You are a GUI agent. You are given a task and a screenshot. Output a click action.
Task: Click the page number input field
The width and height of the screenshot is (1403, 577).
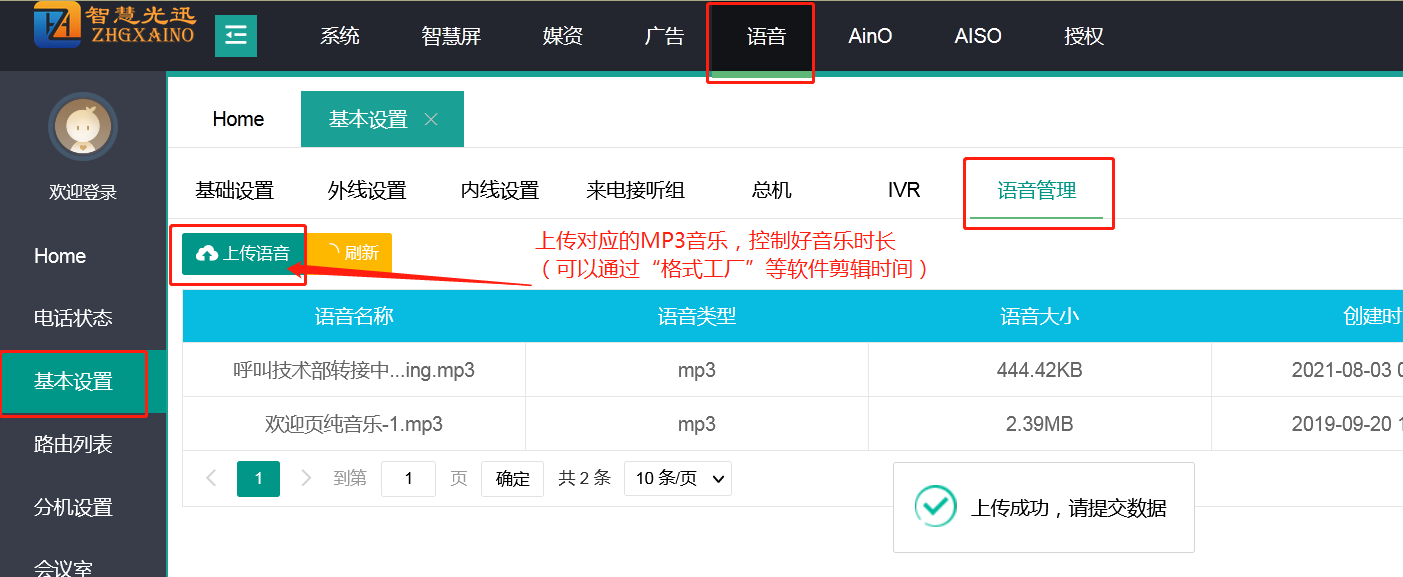click(408, 478)
